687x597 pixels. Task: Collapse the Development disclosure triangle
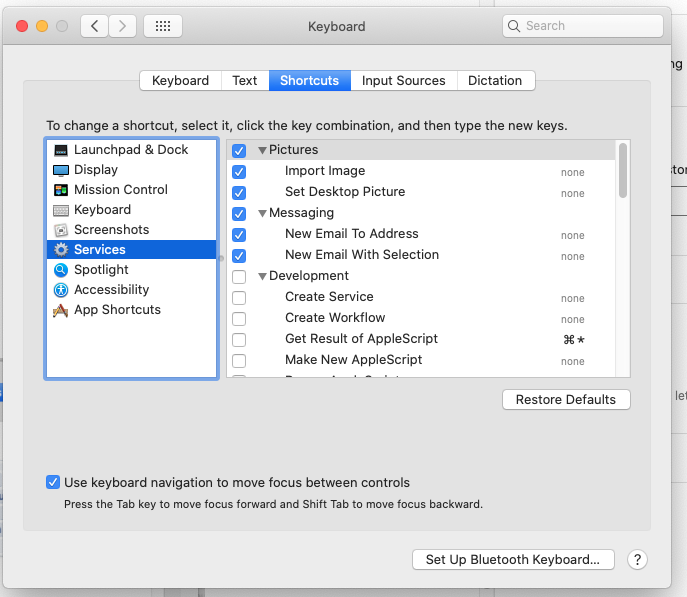[262, 277]
